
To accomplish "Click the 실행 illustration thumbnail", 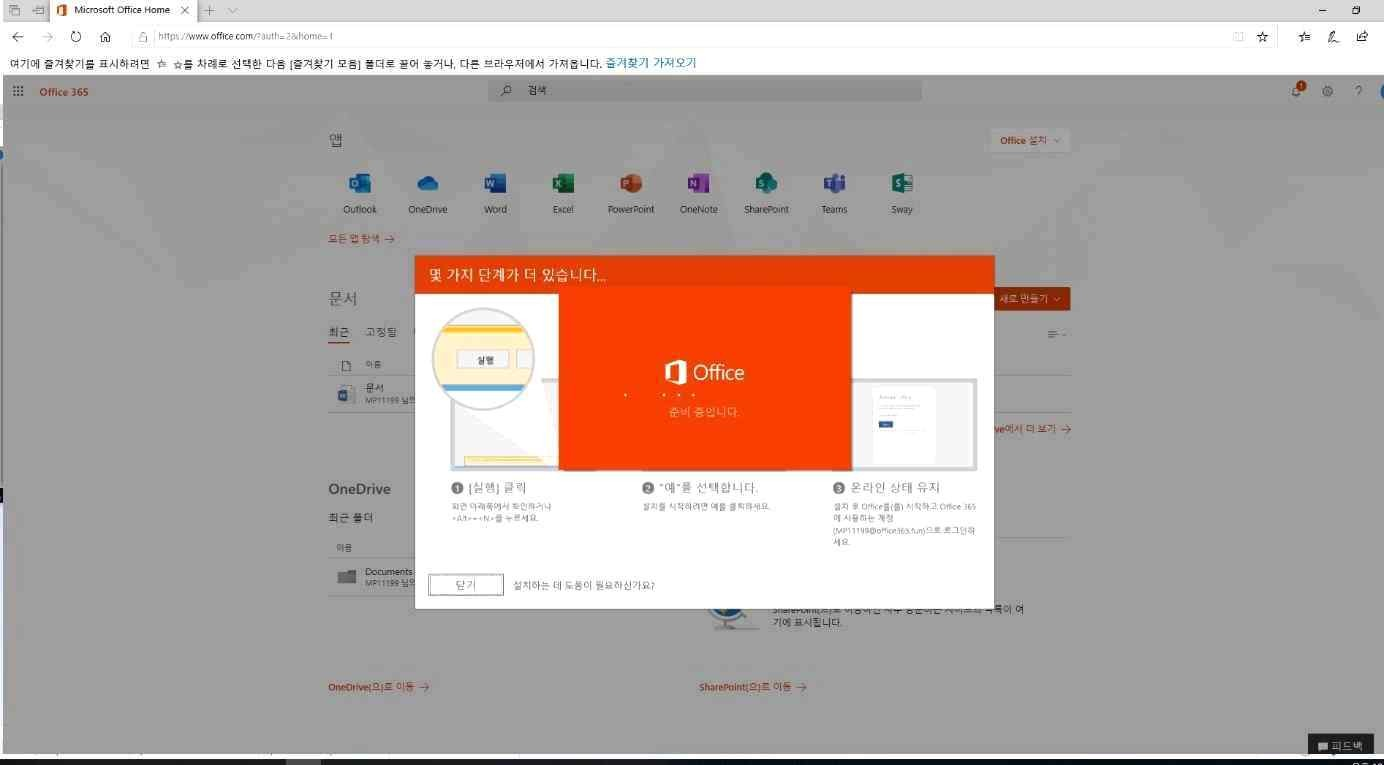I will click(x=484, y=358).
